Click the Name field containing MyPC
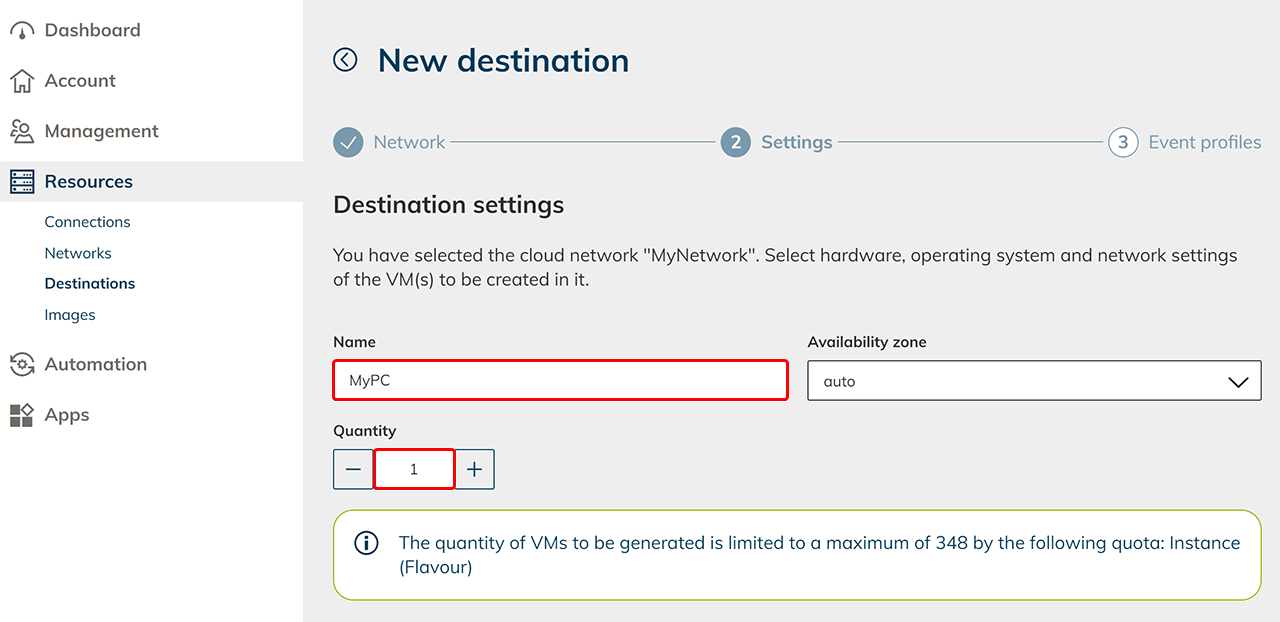Image resolution: width=1280 pixels, height=622 pixels. point(560,381)
